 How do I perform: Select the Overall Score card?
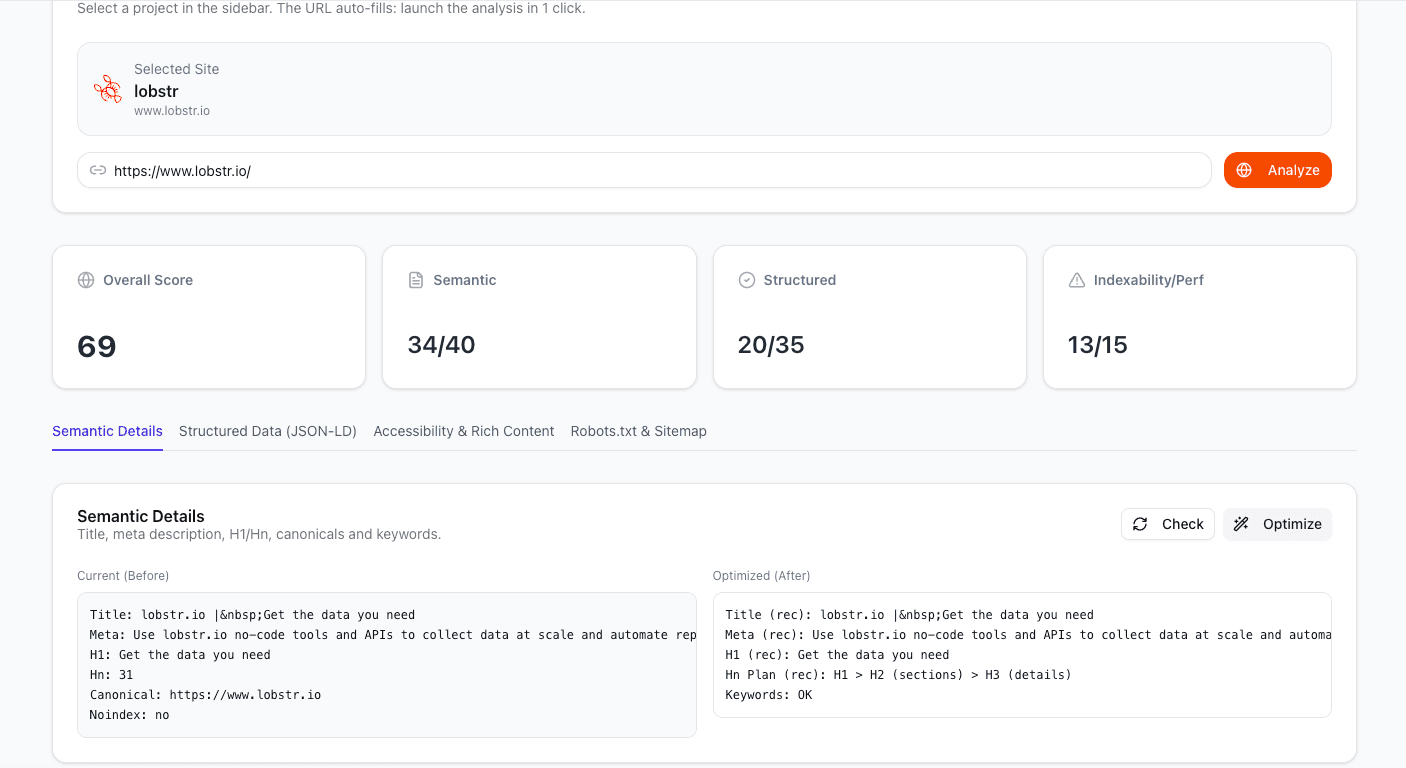click(x=208, y=316)
